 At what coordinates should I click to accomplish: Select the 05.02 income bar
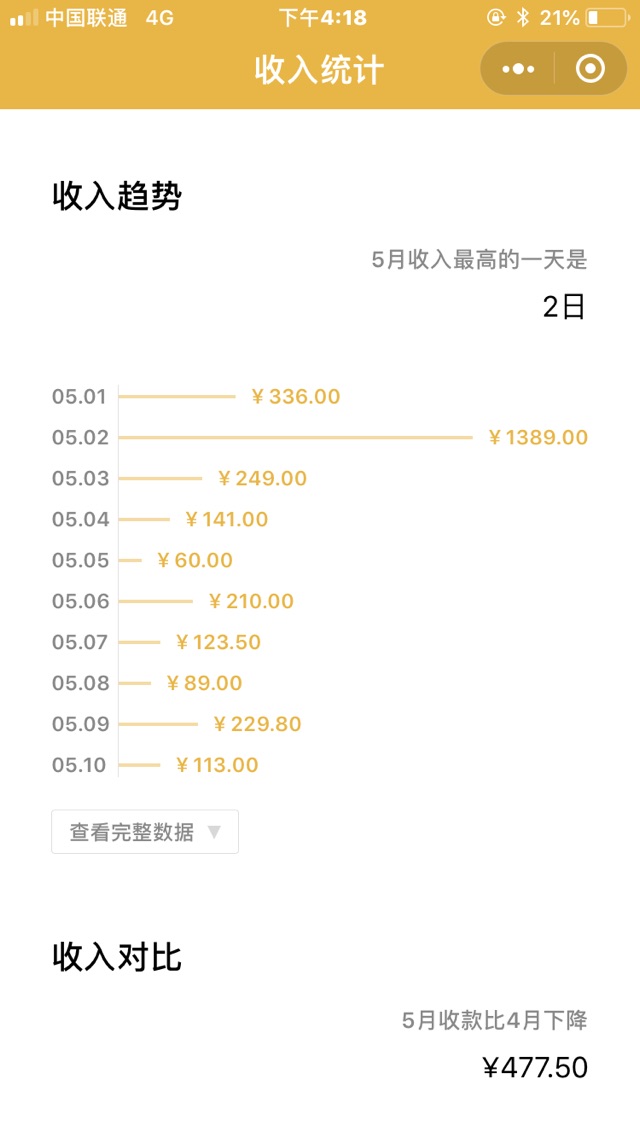pyautogui.click(x=295, y=438)
